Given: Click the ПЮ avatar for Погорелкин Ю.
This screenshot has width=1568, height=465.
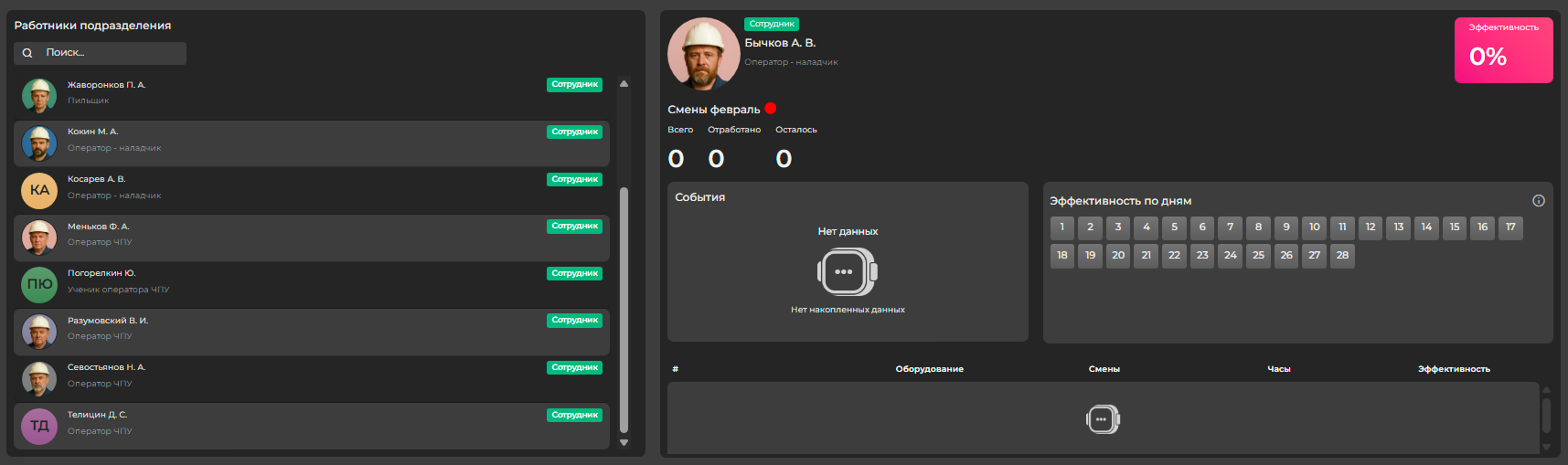Looking at the screenshot, I should [39, 284].
